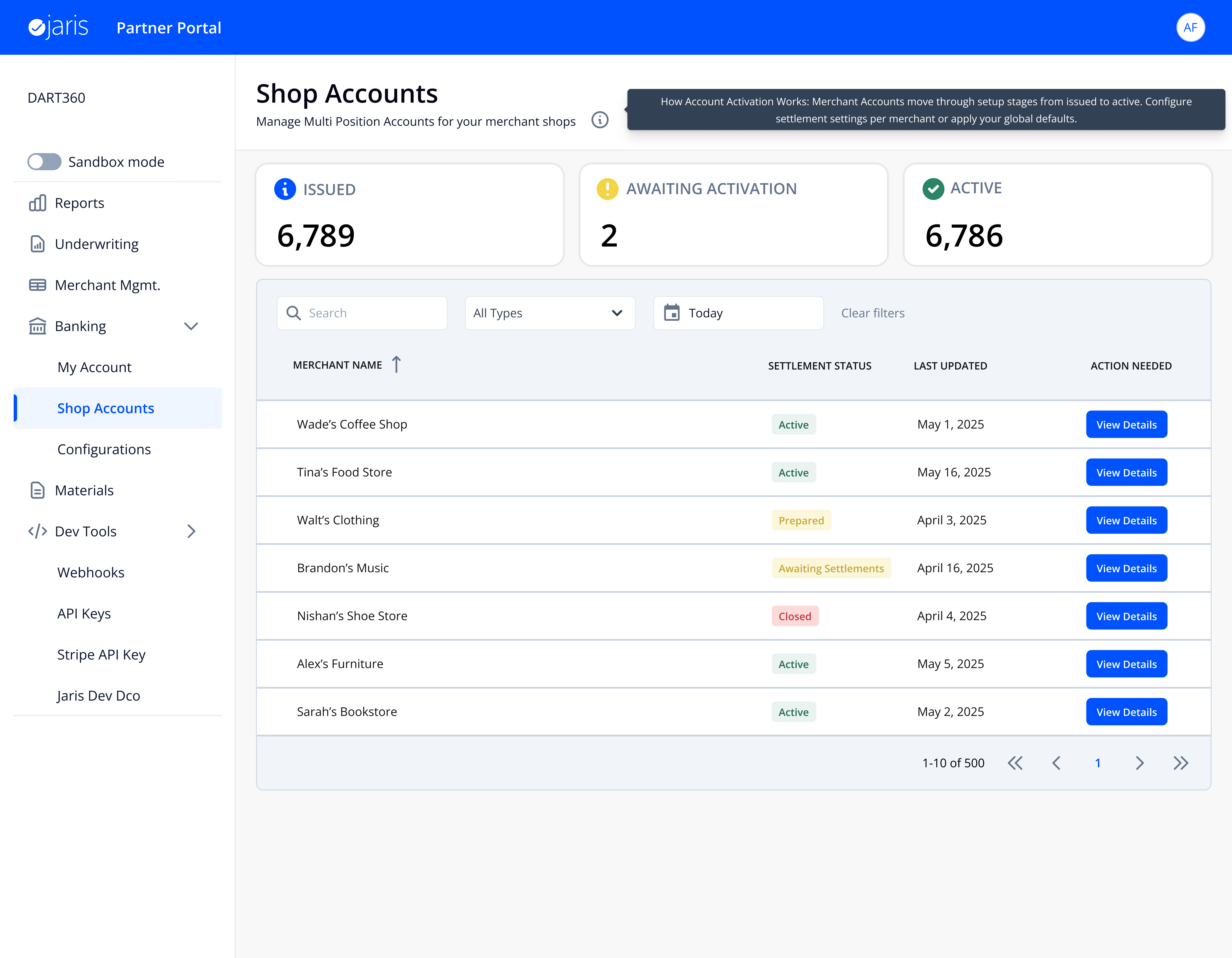1232x958 pixels.
Task: Click into the Search field
Action: pyautogui.click(x=362, y=313)
